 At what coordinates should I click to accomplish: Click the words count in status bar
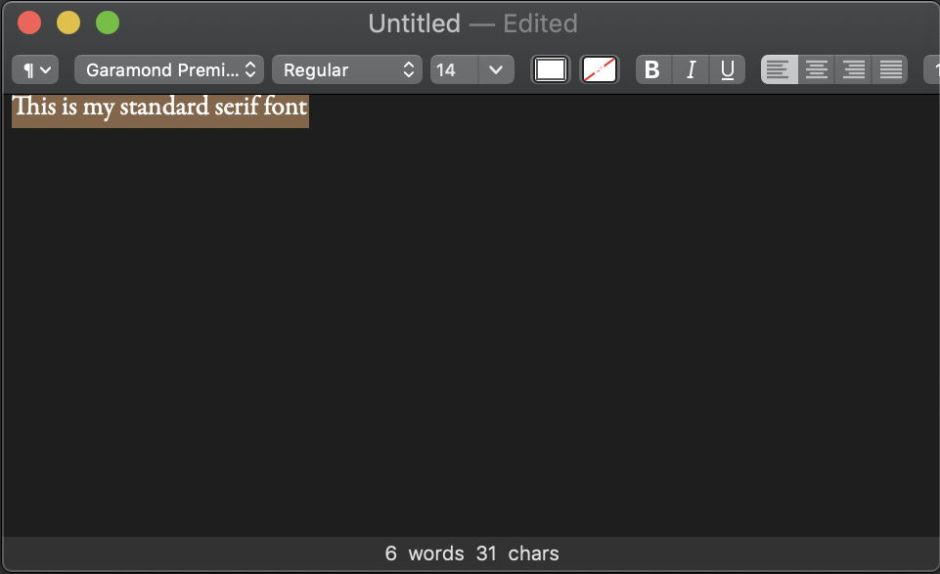coord(424,553)
